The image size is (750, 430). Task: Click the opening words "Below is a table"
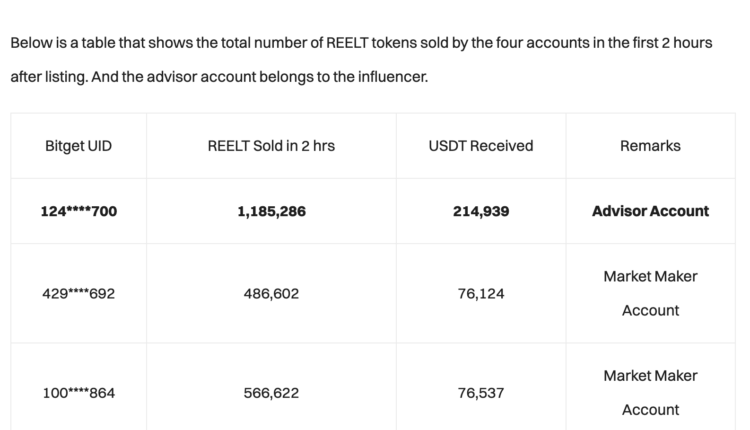point(58,45)
